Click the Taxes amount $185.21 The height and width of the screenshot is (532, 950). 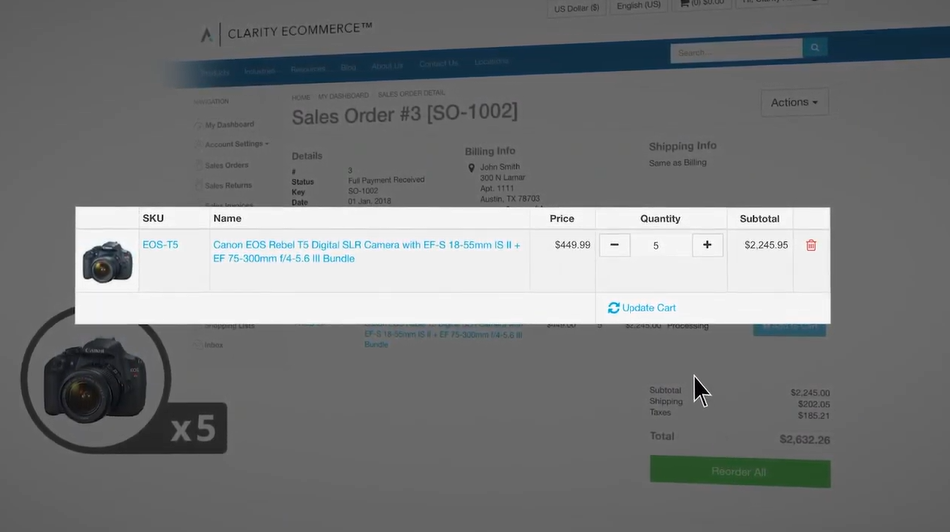point(814,416)
